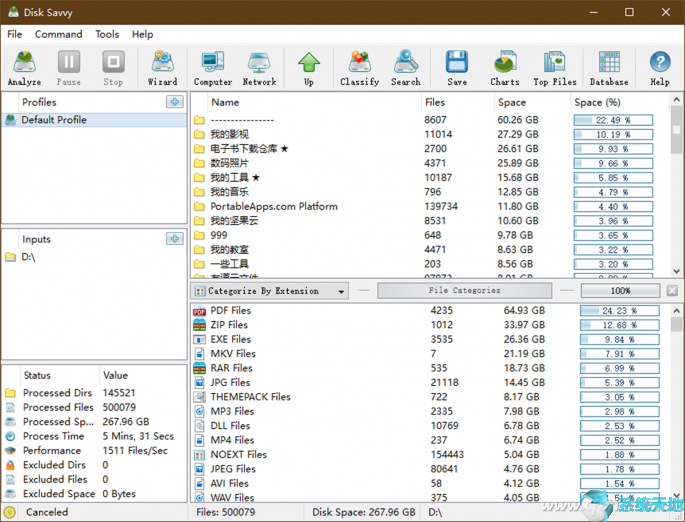Open the Charts tool
This screenshot has height=522, width=685.
(505, 68)
